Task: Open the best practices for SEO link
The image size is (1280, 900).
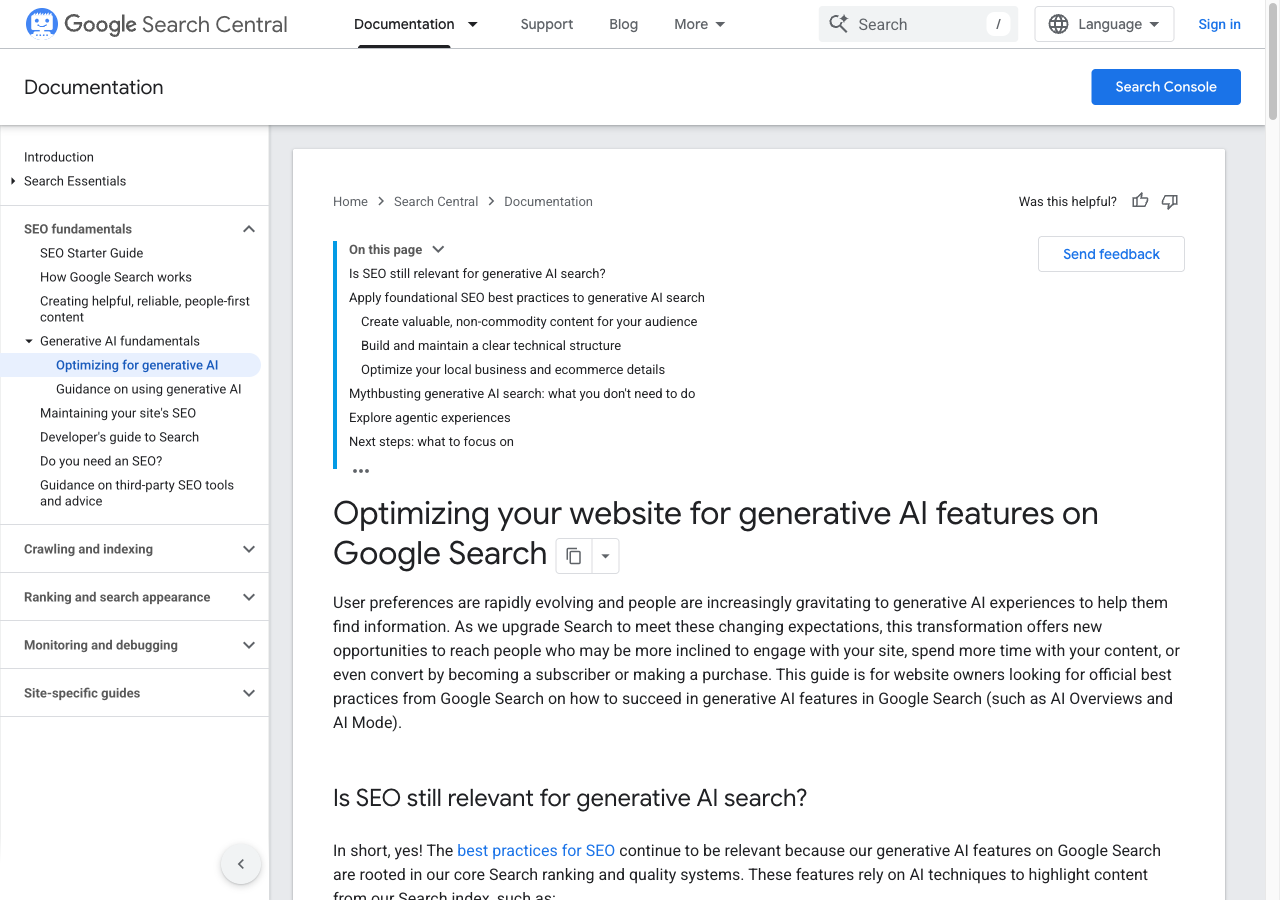Action: pos(536,850)
